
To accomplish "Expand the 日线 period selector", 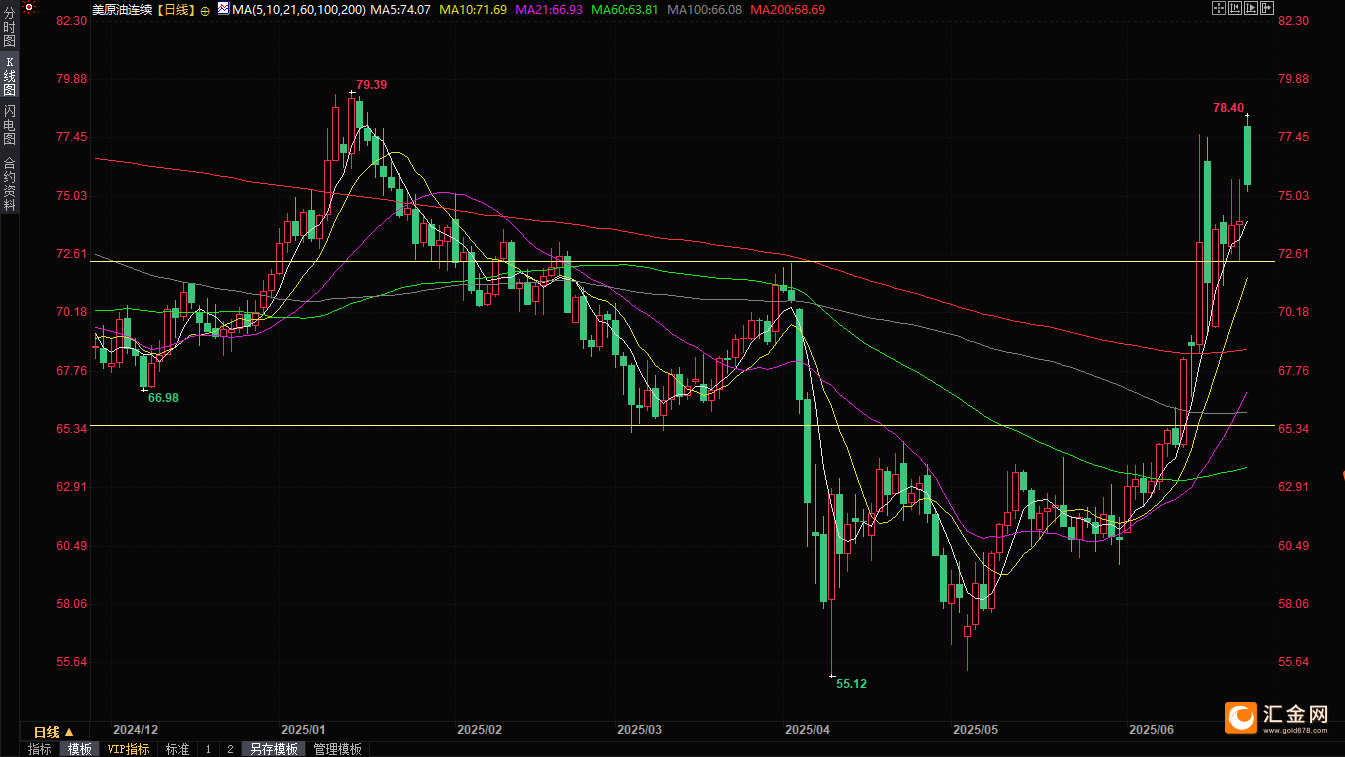I will 54,732.
